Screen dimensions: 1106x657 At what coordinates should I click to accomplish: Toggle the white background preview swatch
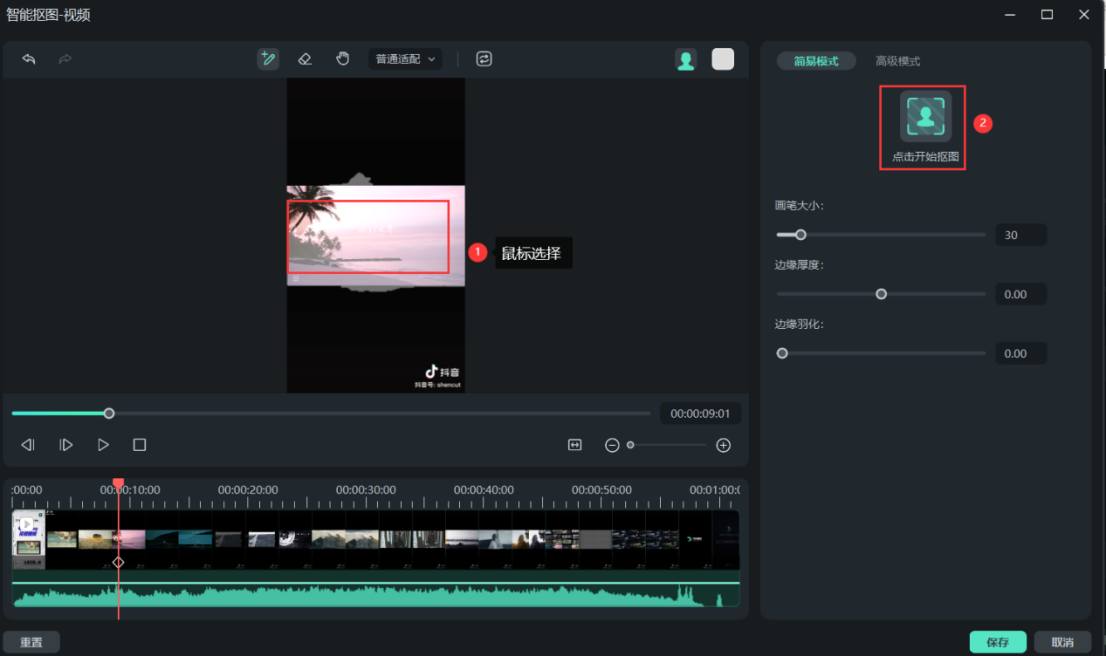click(x=722, y=60)
